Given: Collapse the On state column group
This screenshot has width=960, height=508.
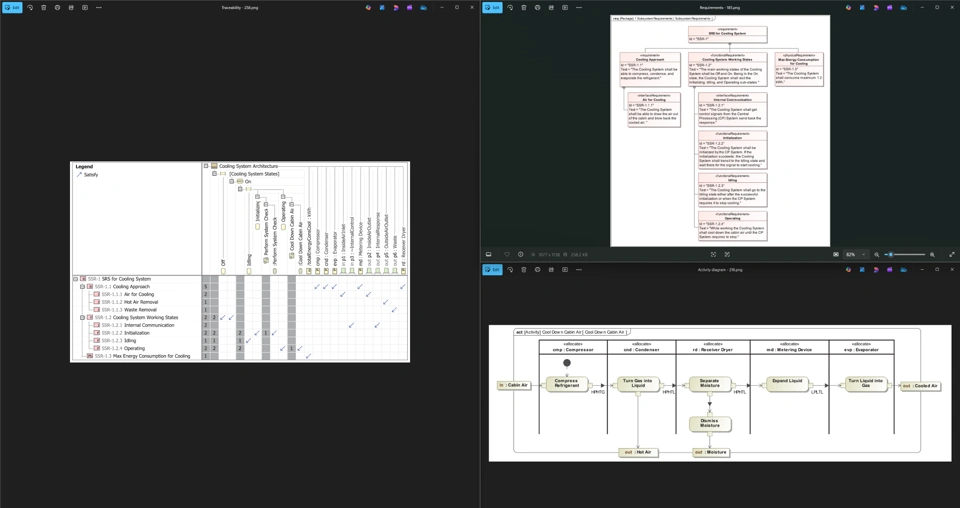Looking at the screenshot, I should coord(232,182).
